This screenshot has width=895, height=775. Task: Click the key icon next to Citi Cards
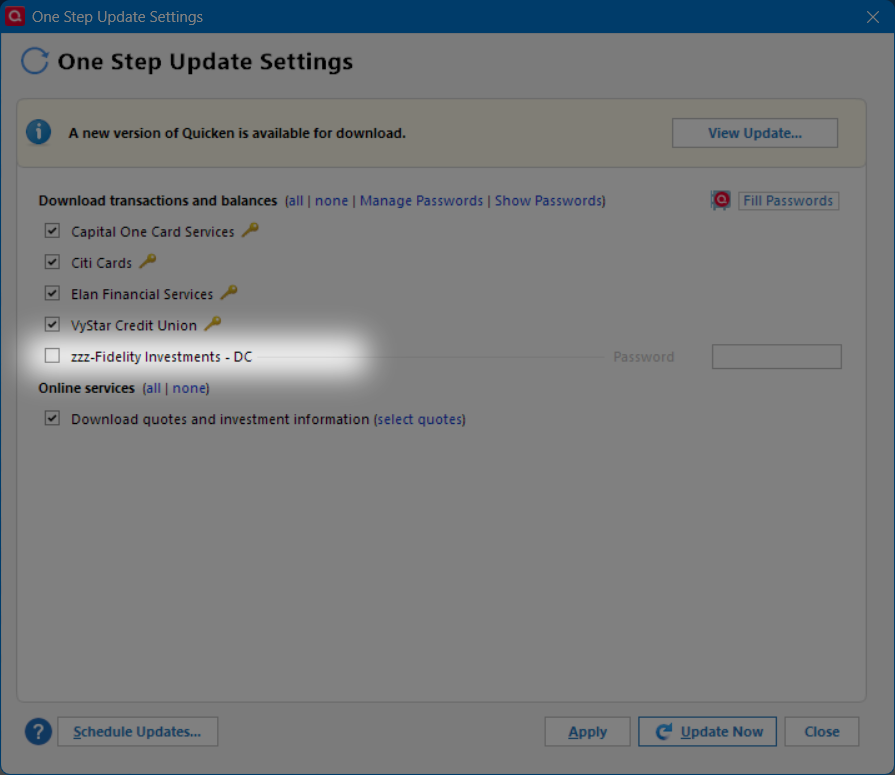click(148, 261)
